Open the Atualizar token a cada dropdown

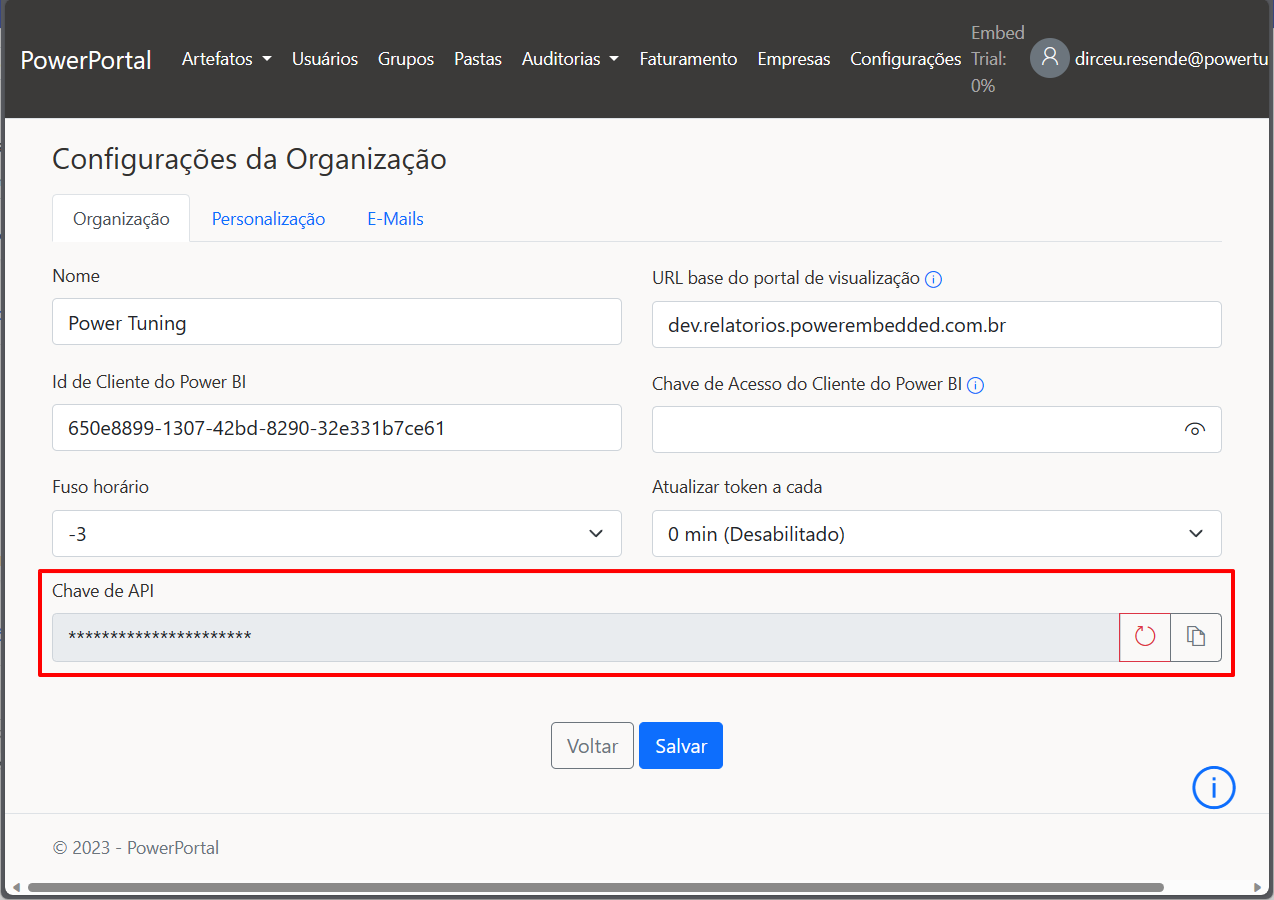(936, 534)
